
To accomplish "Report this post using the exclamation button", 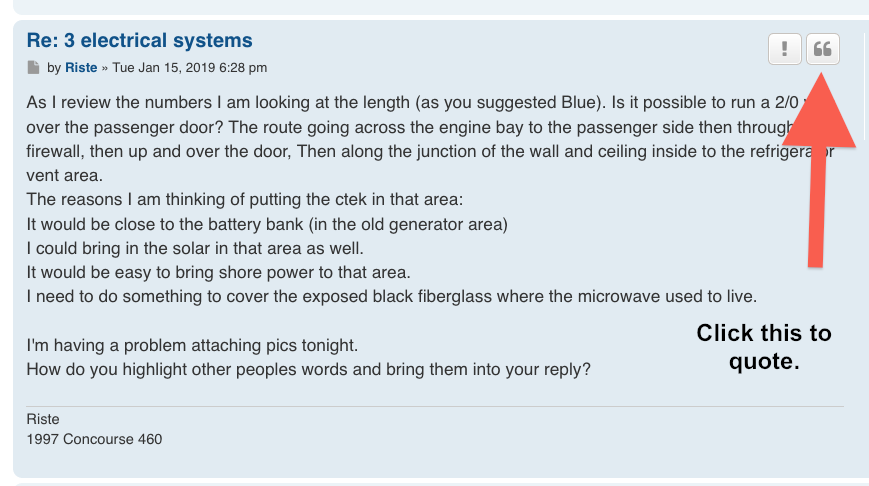I will [x=784, y=49].
